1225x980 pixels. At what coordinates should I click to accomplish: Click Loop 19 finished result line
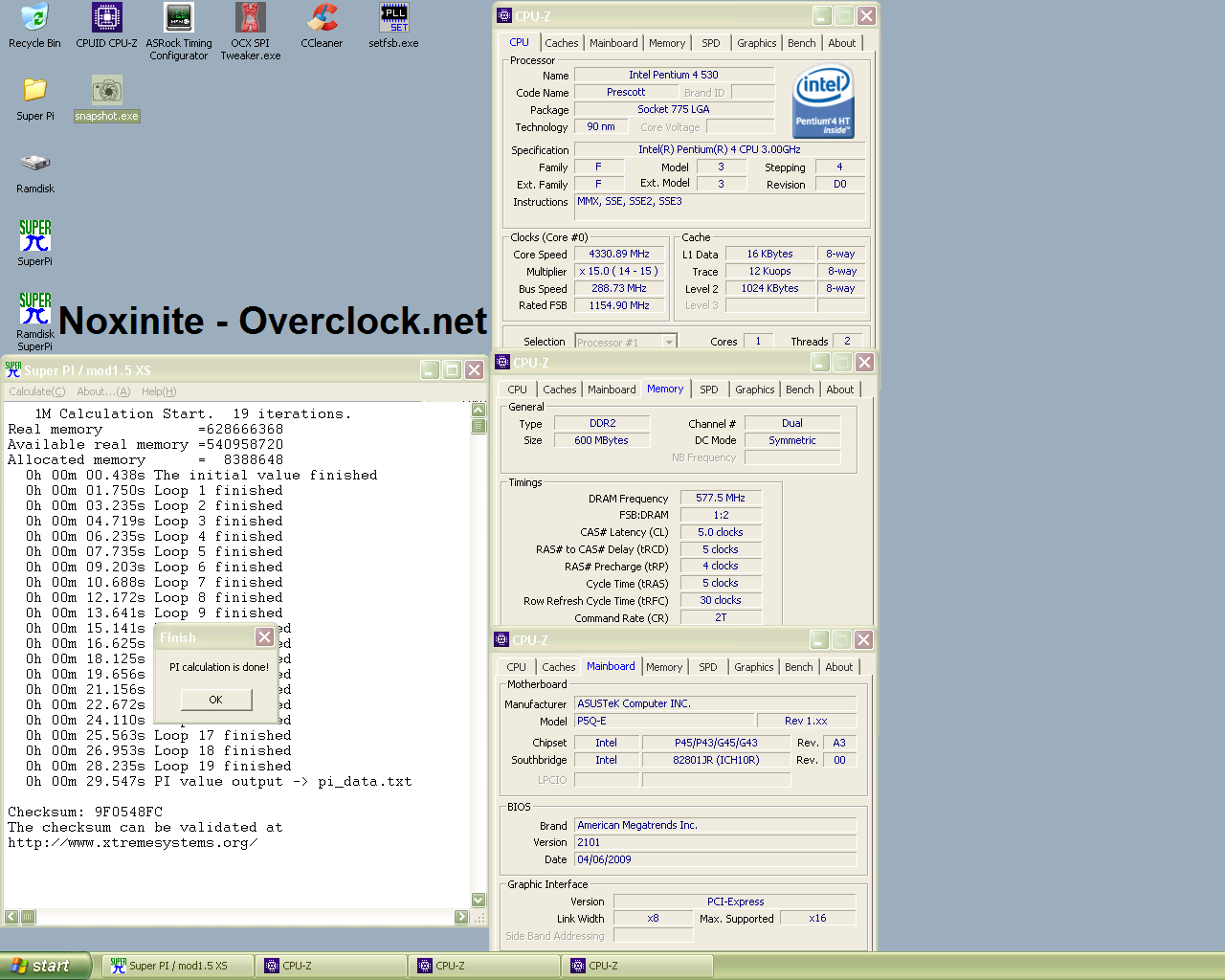click(159, 766)
